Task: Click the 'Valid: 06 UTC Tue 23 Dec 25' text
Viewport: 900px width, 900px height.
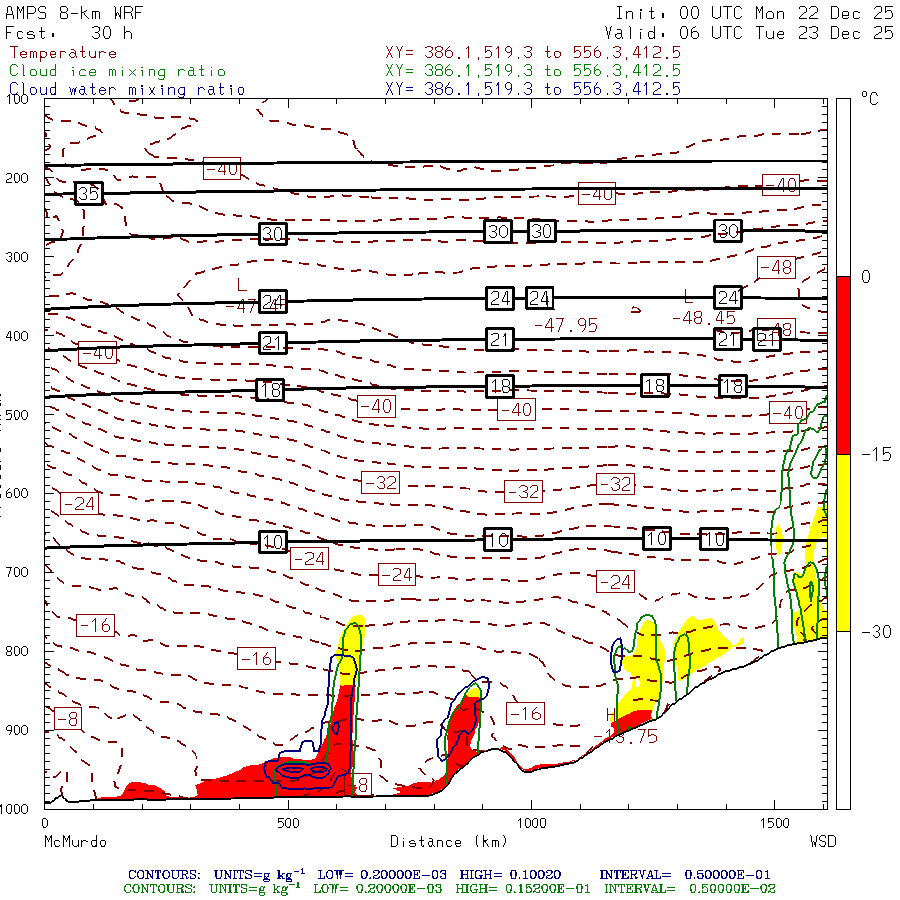Action: pos(748,33)
